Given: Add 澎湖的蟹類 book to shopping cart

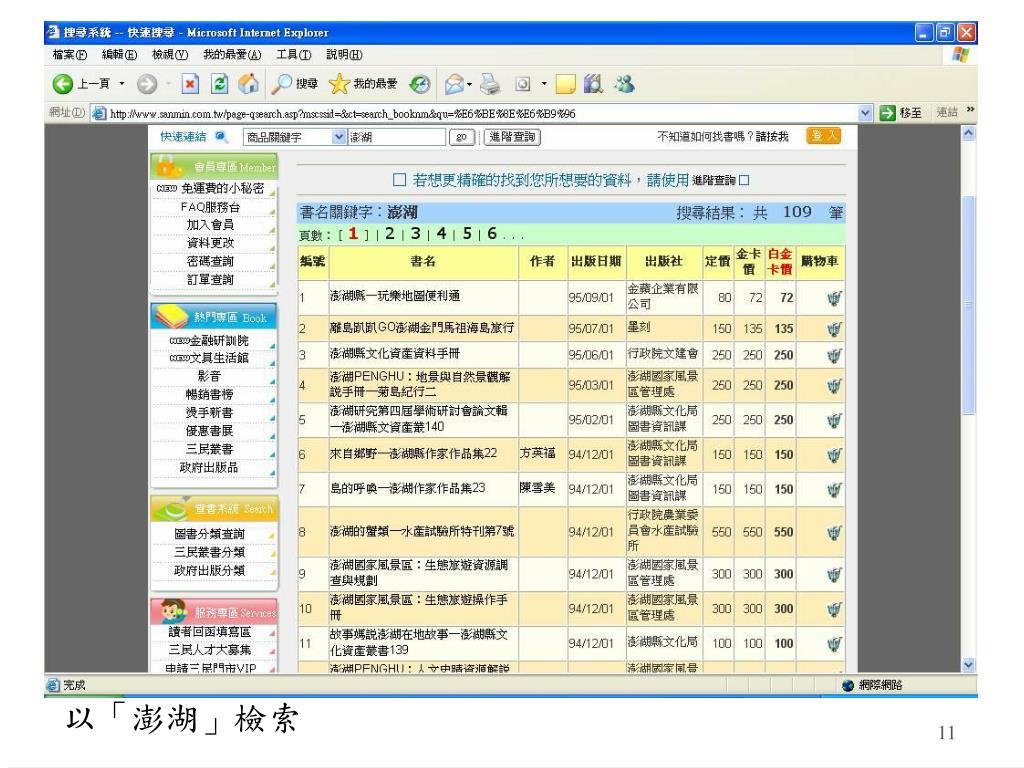Looking at the screenshot, I should (x=834, y=533).
